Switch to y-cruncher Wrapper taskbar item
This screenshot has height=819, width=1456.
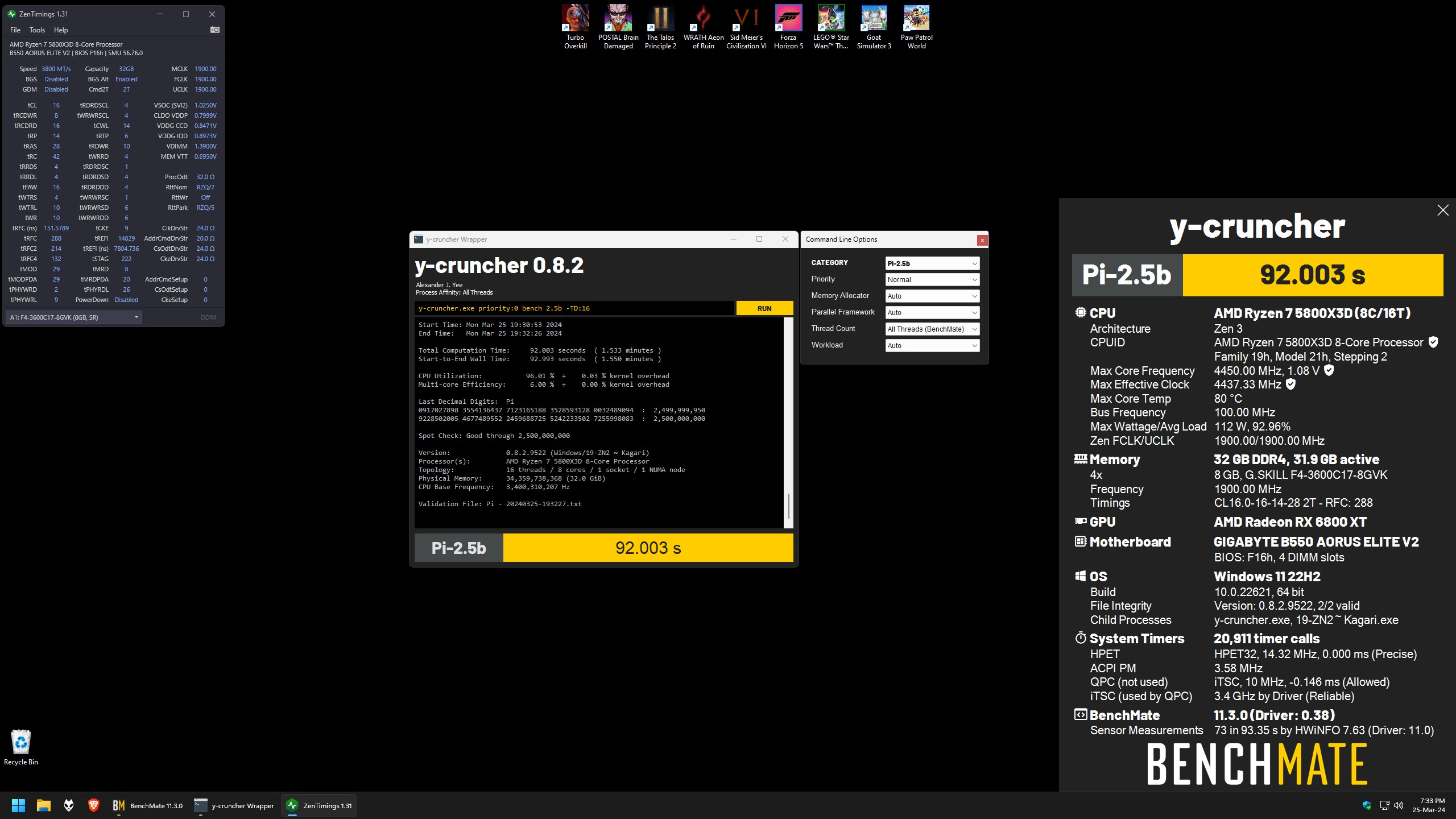234,805
